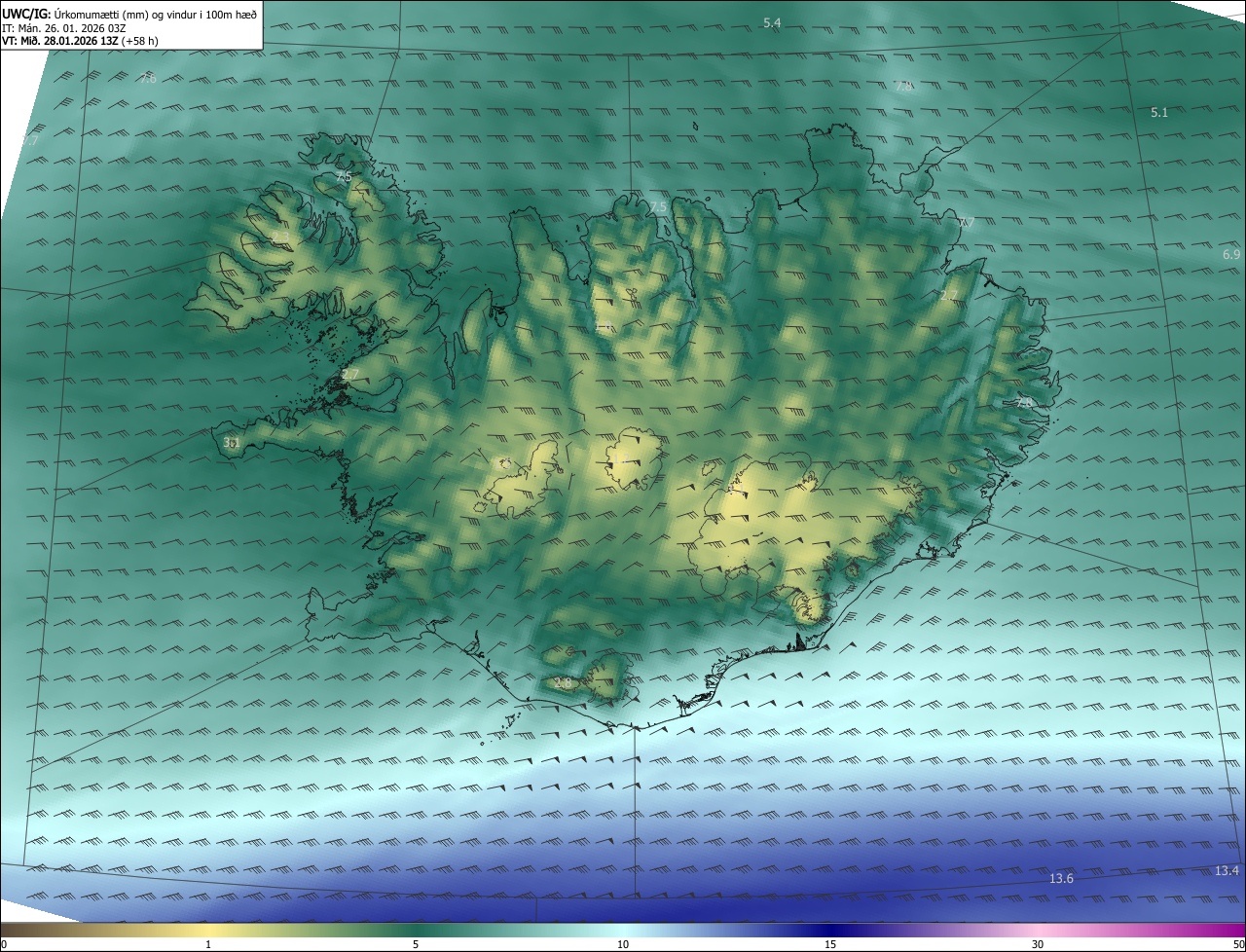
Task: Click the 2.7 value in northeast Iceland inland
Action: click(949, 295)
